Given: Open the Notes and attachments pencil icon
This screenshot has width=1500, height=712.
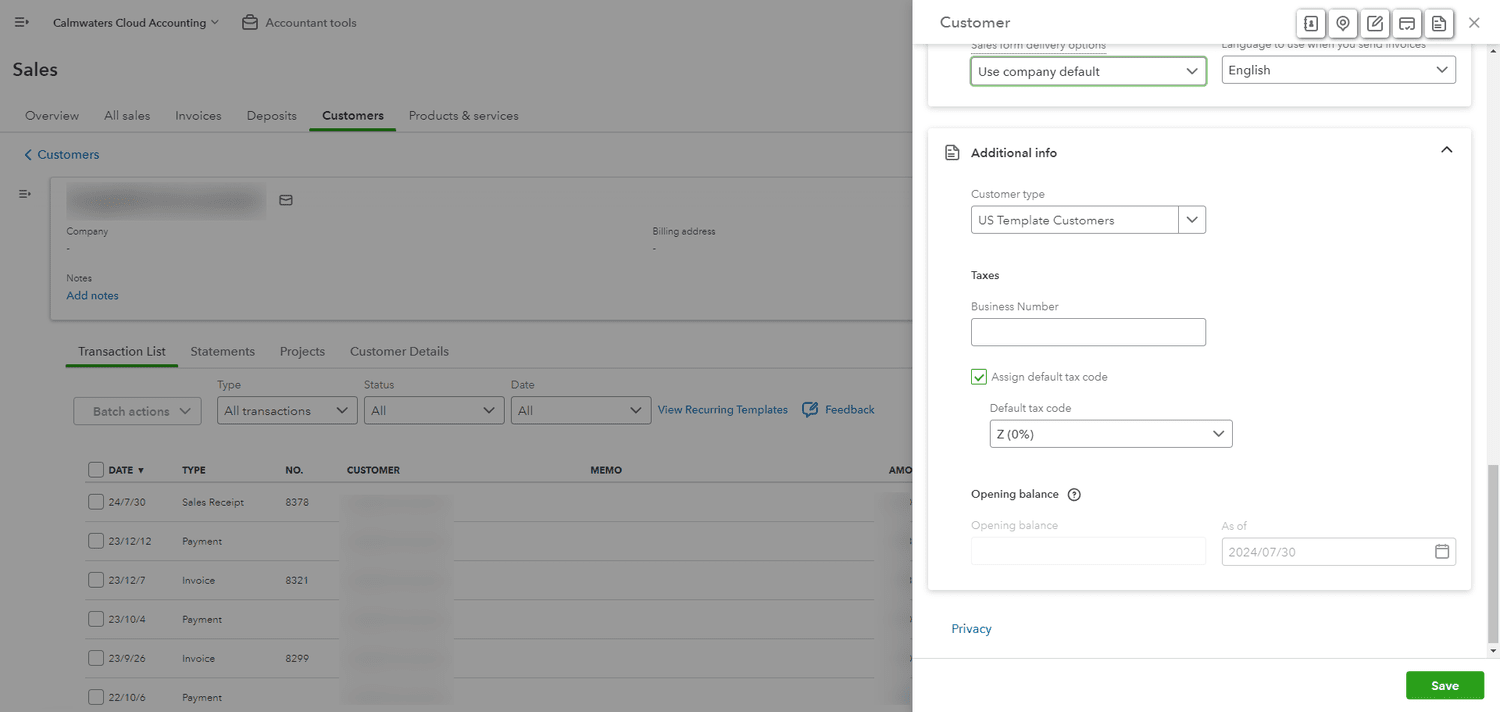Looking at the screenshot, I should (x=1374, y=23).
